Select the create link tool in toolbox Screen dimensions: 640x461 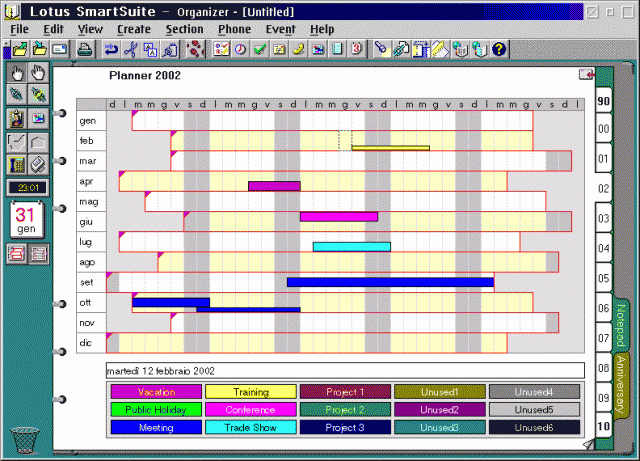17,94
